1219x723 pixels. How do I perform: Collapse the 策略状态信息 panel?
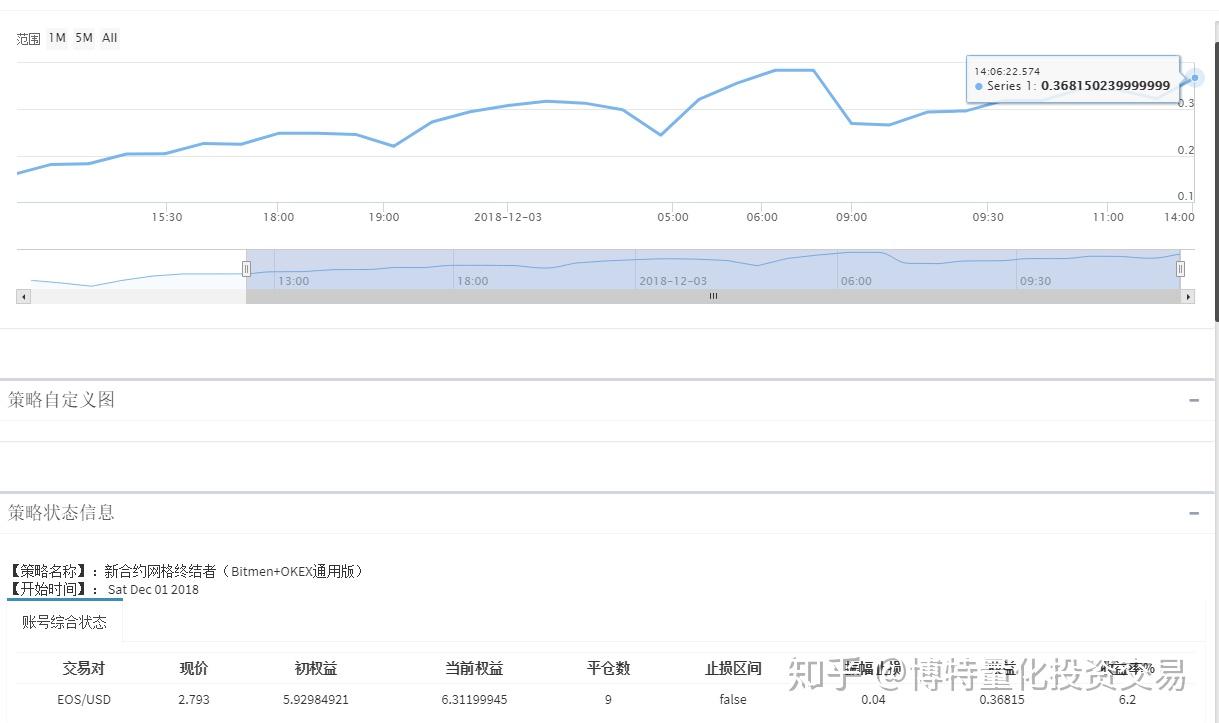pyautogui.click(x=1193, y=511)
